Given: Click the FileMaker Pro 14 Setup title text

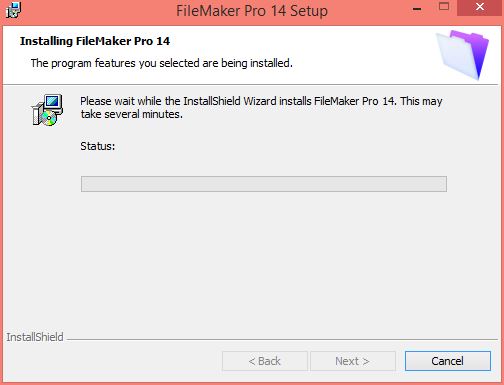Looking at the screenshot, I should click(252, 11).
